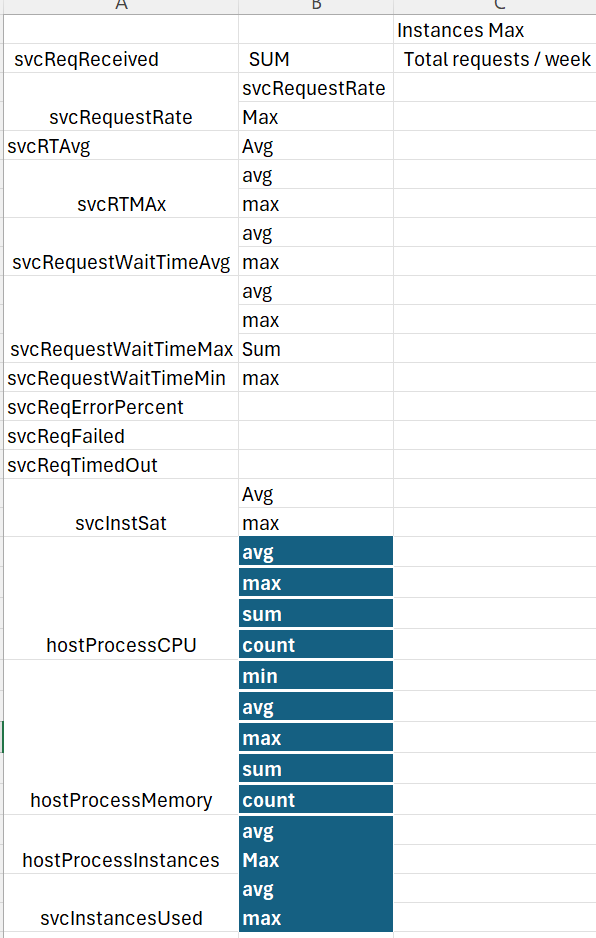Select the hostProcessMemory cell

[121, 737]
